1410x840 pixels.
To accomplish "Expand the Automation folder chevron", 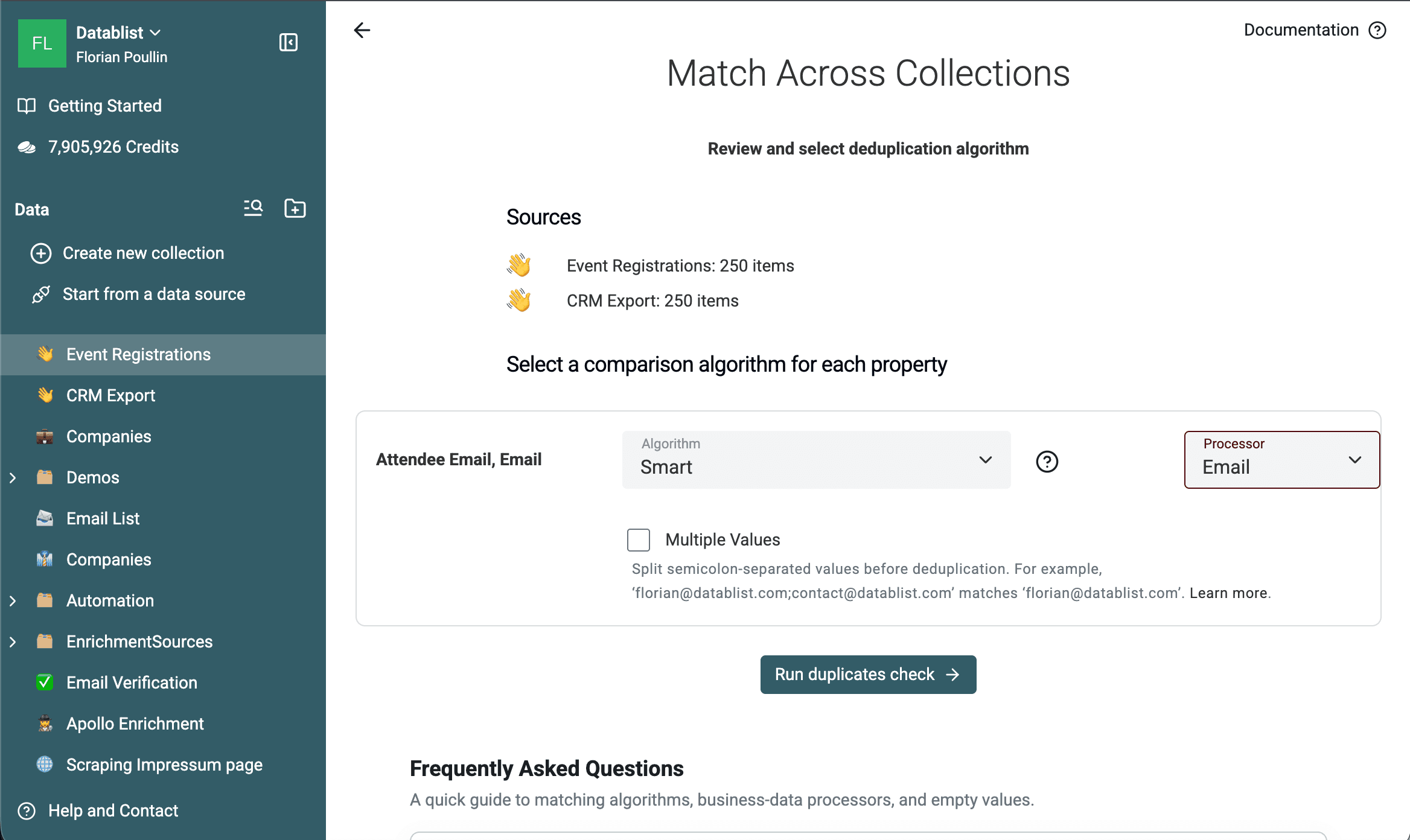I will 13,601.
